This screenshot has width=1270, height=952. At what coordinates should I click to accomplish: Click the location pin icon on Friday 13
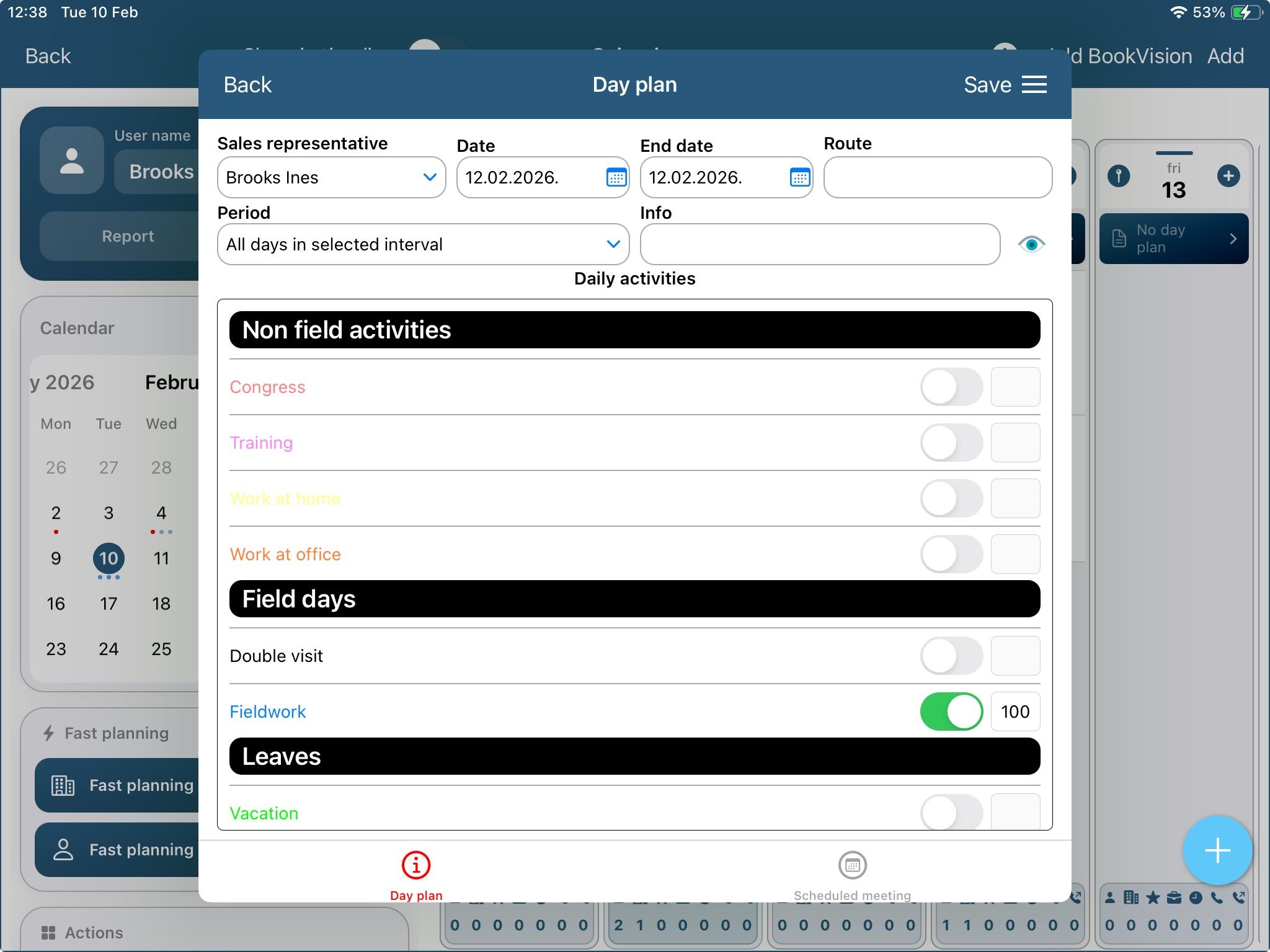click(1119, 176)
